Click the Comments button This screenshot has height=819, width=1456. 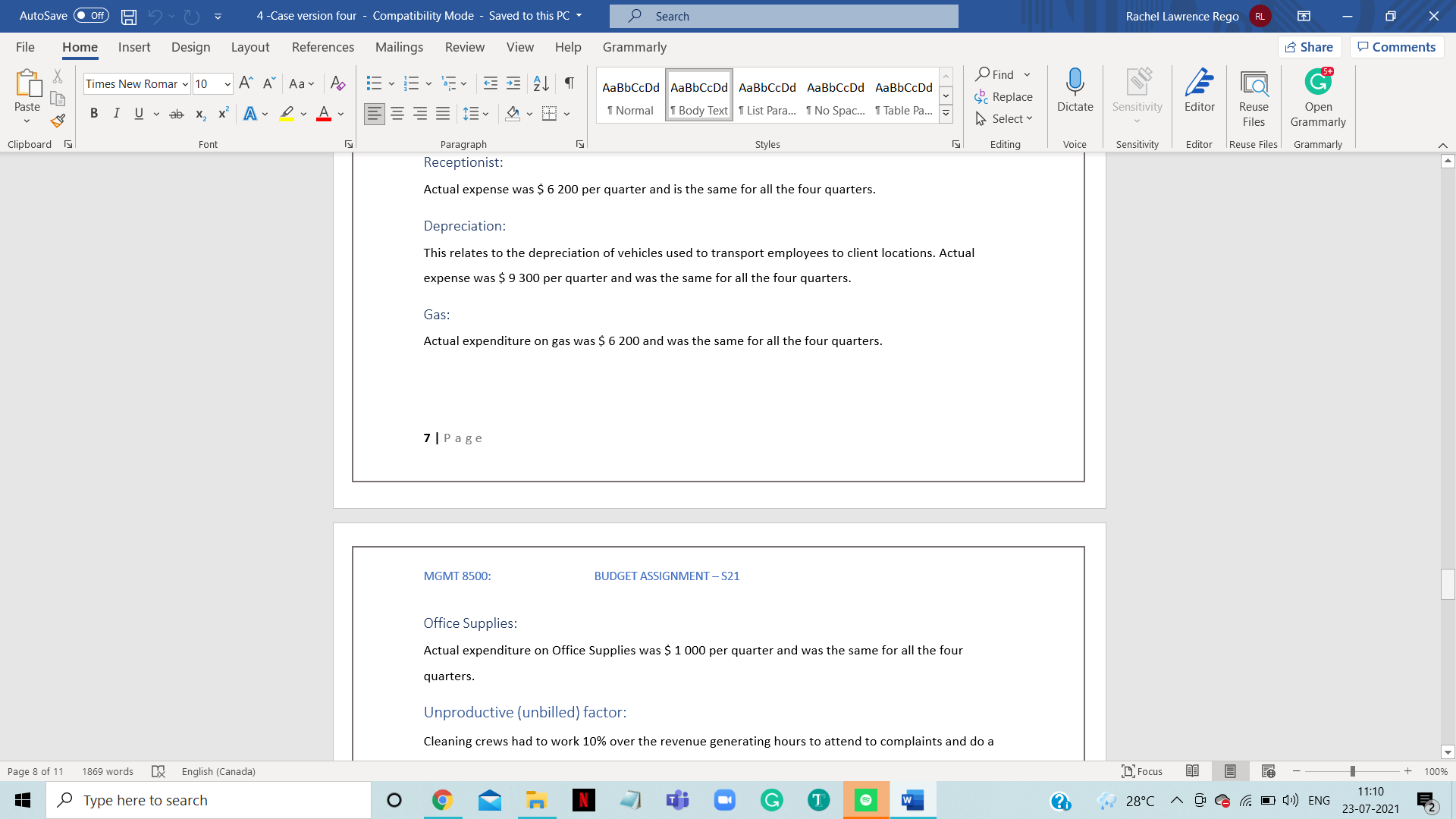[1396, 47]
